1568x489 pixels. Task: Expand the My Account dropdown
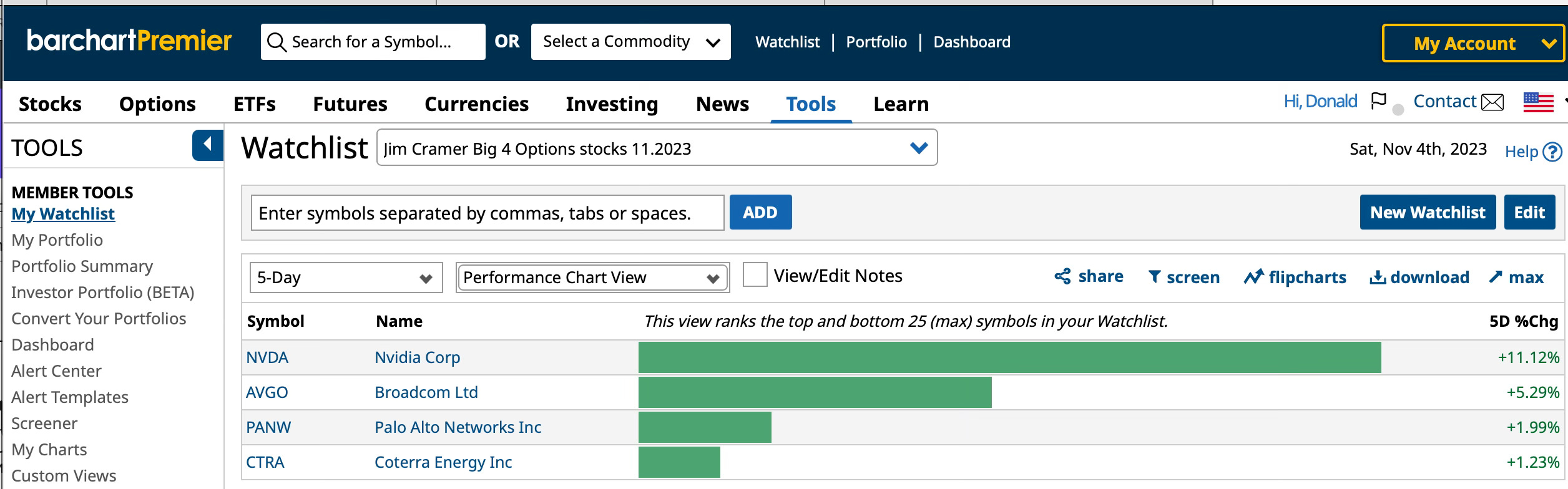(1473, 43)
